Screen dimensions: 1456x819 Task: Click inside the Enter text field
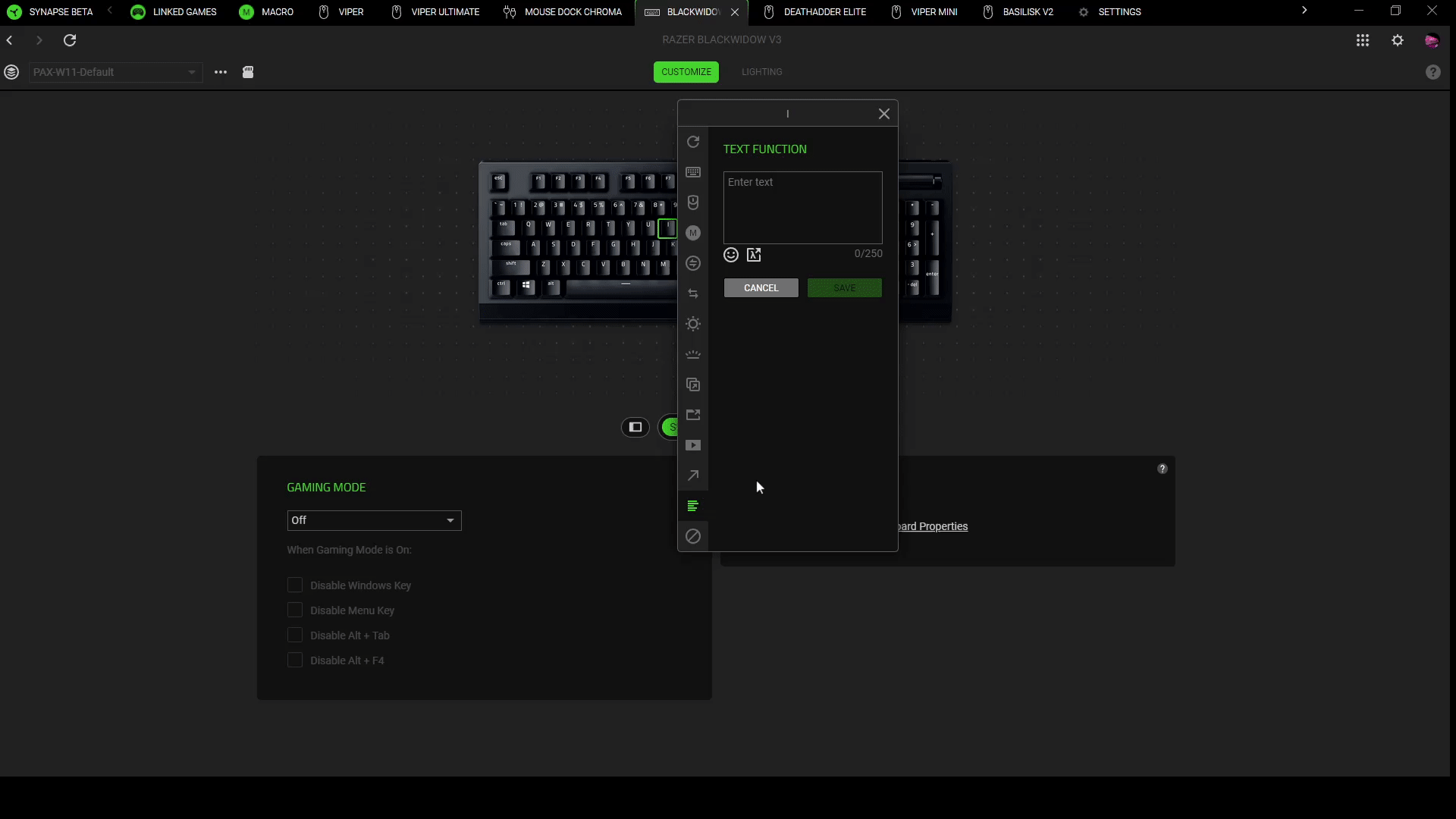(x=802, y=207)
